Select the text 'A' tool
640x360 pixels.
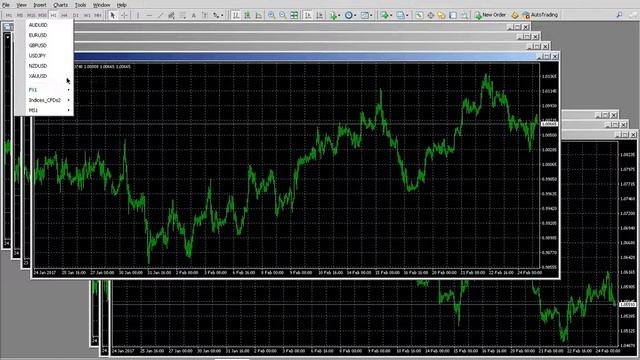point(193,15)
